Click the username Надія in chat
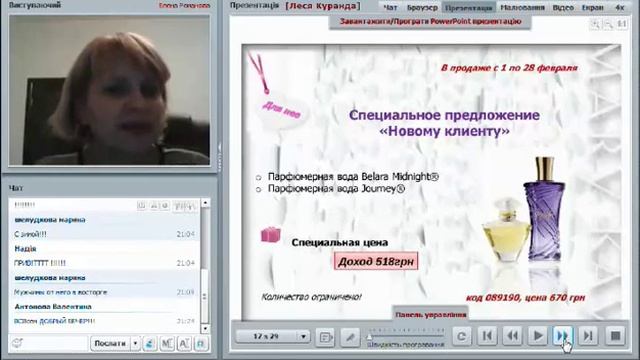The height and width of the screenshot is (360, 640). click(x=25, y=249)
